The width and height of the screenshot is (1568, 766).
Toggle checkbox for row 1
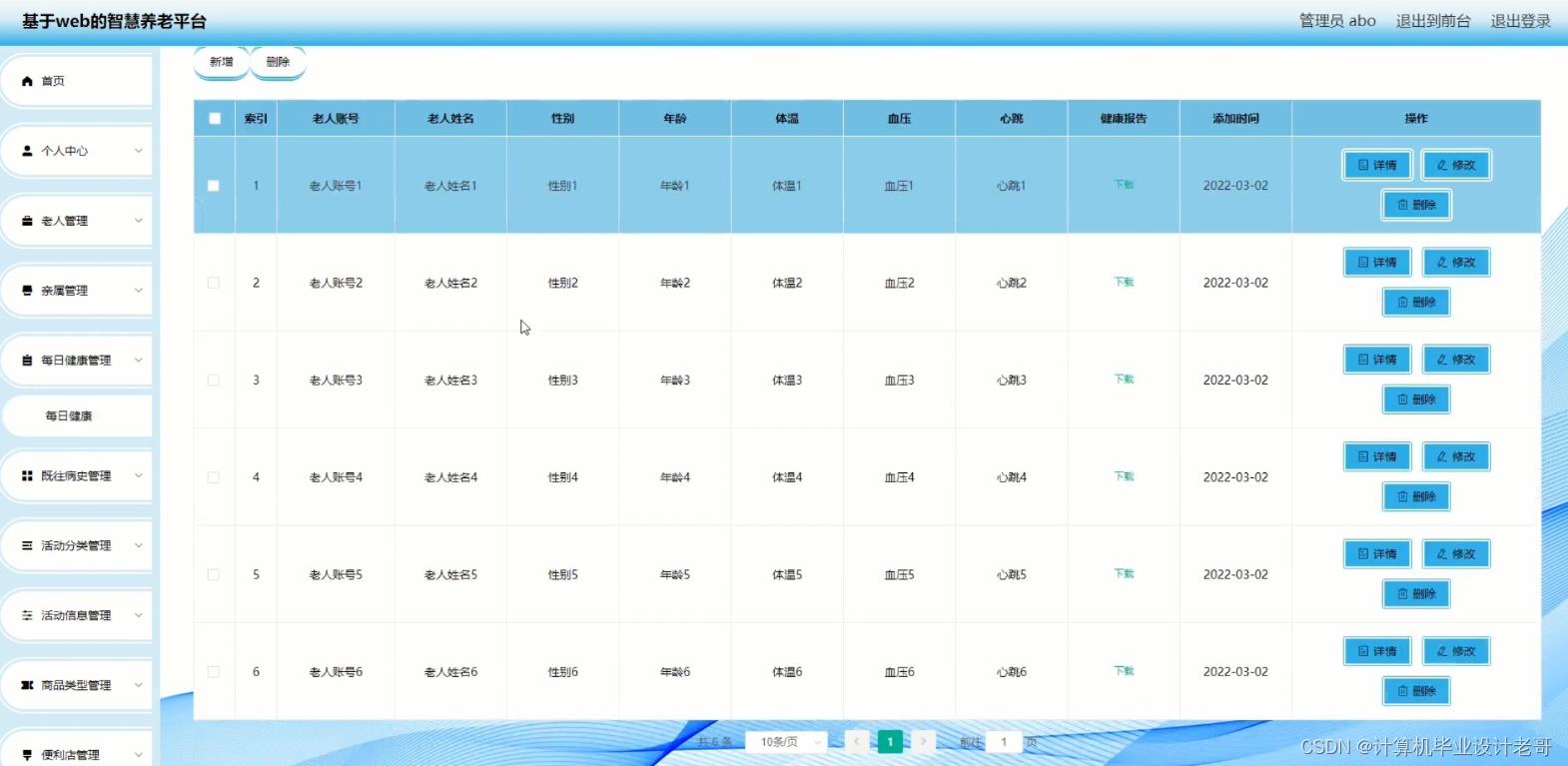[213, 186]
